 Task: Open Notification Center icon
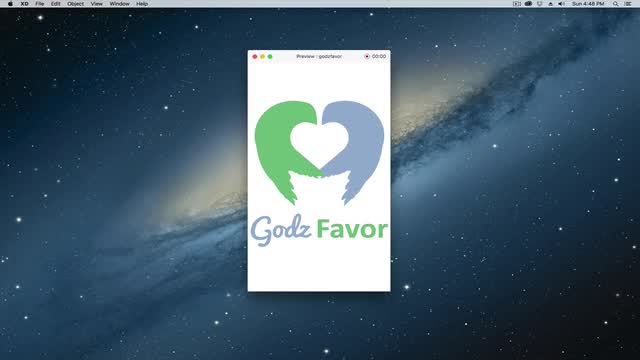point(628,4)
